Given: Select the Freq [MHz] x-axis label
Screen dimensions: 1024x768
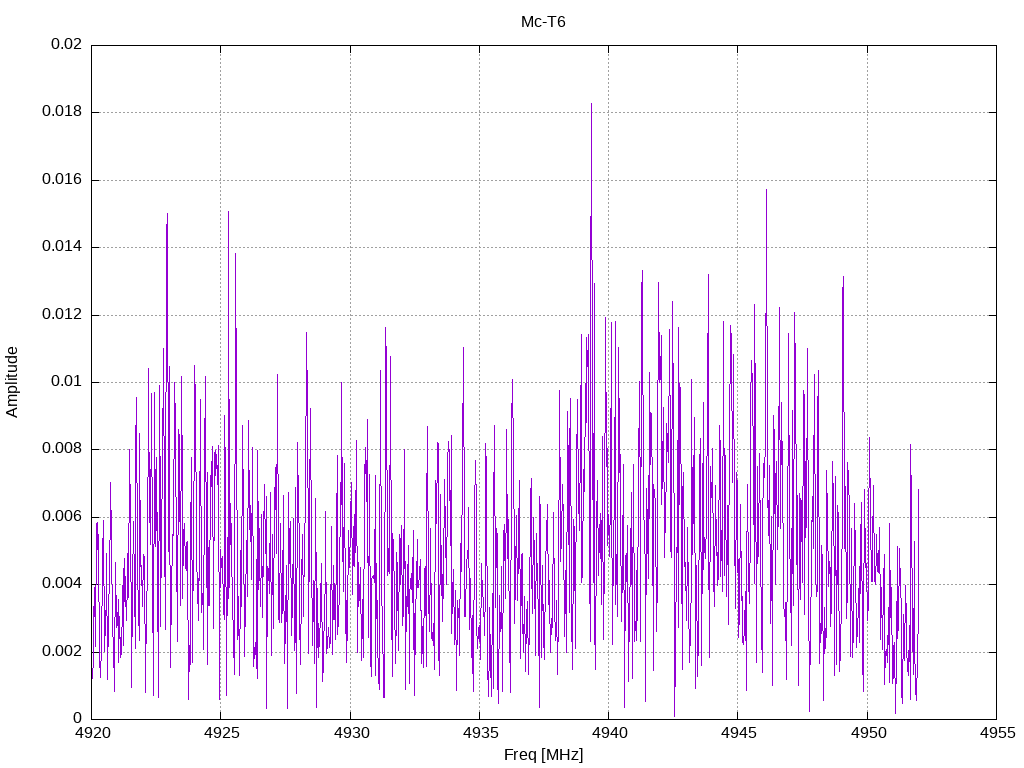Looking at the screenshot, I should [x=543, y=754].
